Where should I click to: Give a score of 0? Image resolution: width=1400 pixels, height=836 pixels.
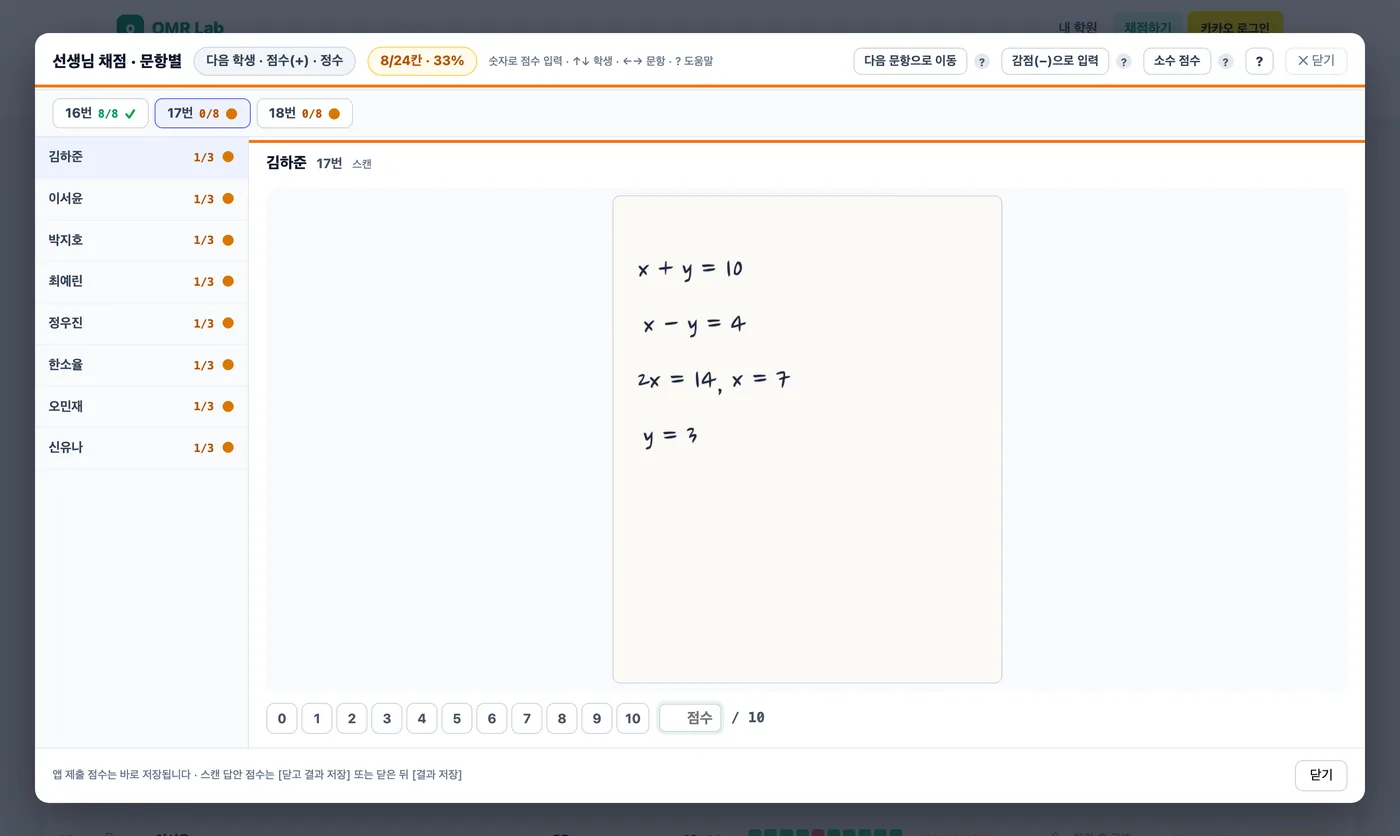tap(282, 718)
